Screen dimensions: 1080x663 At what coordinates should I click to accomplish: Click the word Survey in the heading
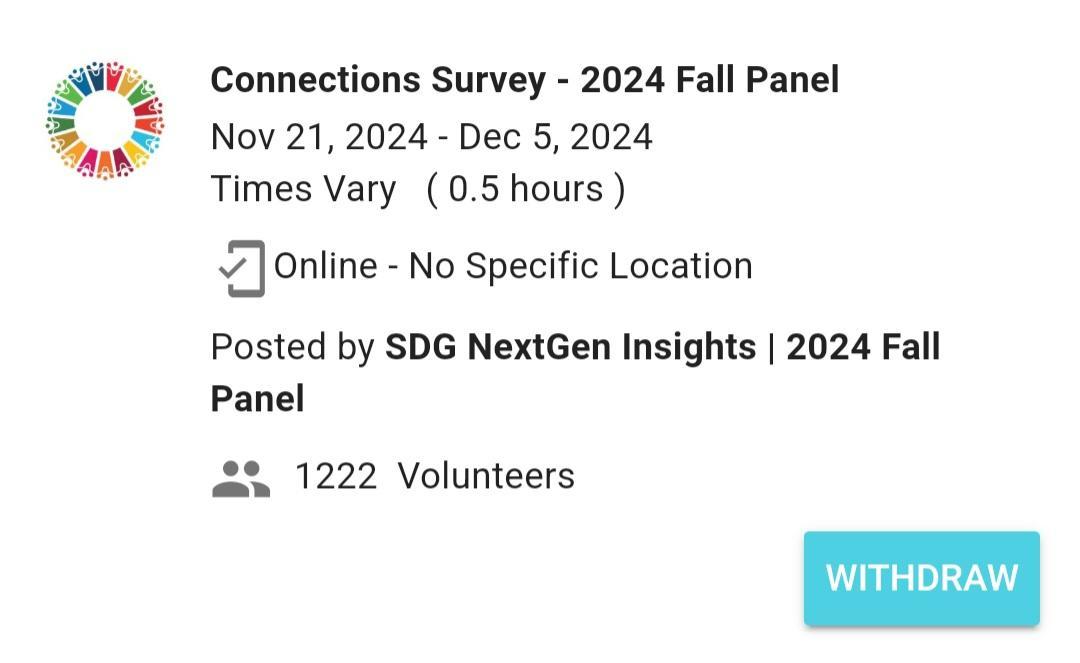click(x=488, y=80)
